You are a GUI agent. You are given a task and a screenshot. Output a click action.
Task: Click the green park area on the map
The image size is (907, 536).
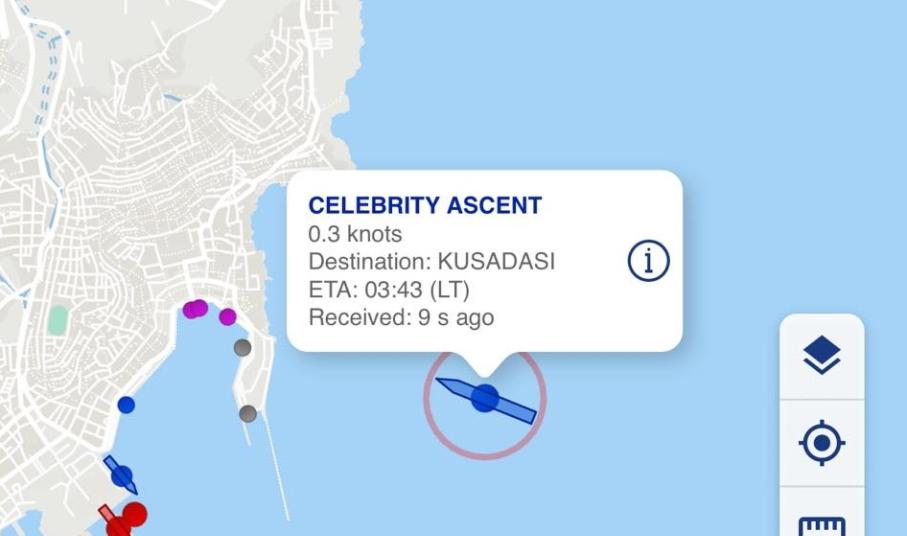pos(58,320)
